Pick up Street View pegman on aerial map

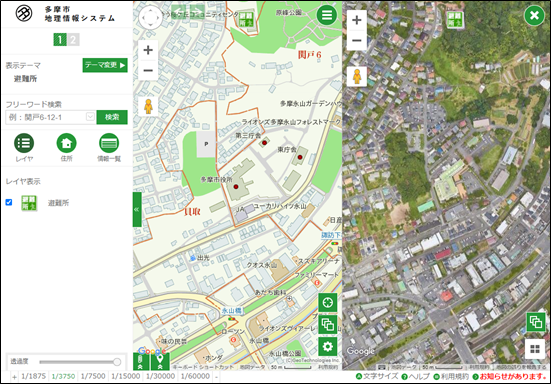[x=357, y=76]
